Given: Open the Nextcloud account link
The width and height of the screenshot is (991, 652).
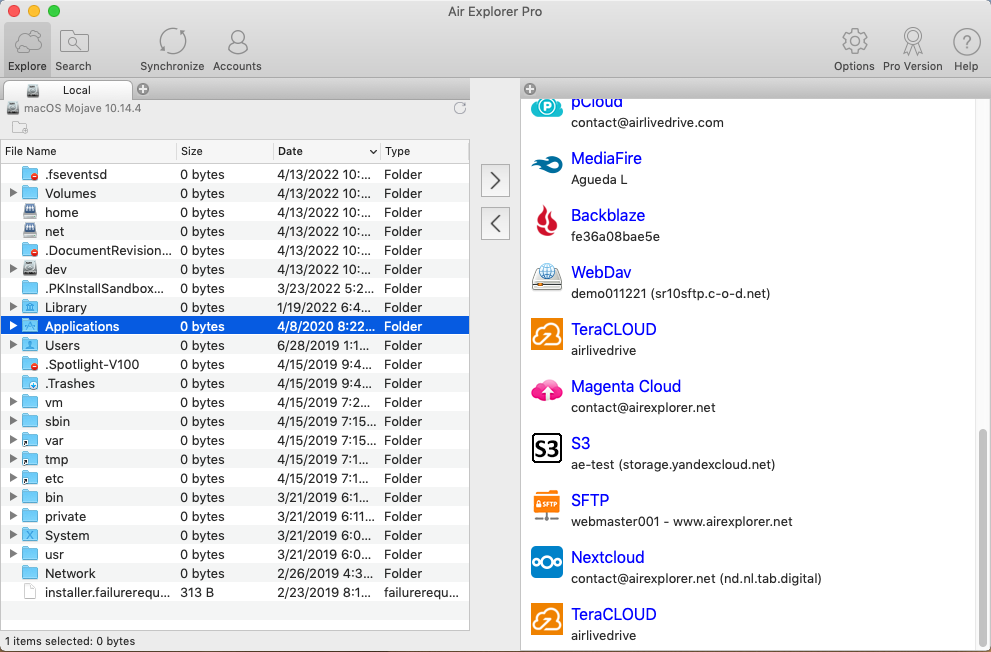Looking at the screenshot, I should 607,557.
